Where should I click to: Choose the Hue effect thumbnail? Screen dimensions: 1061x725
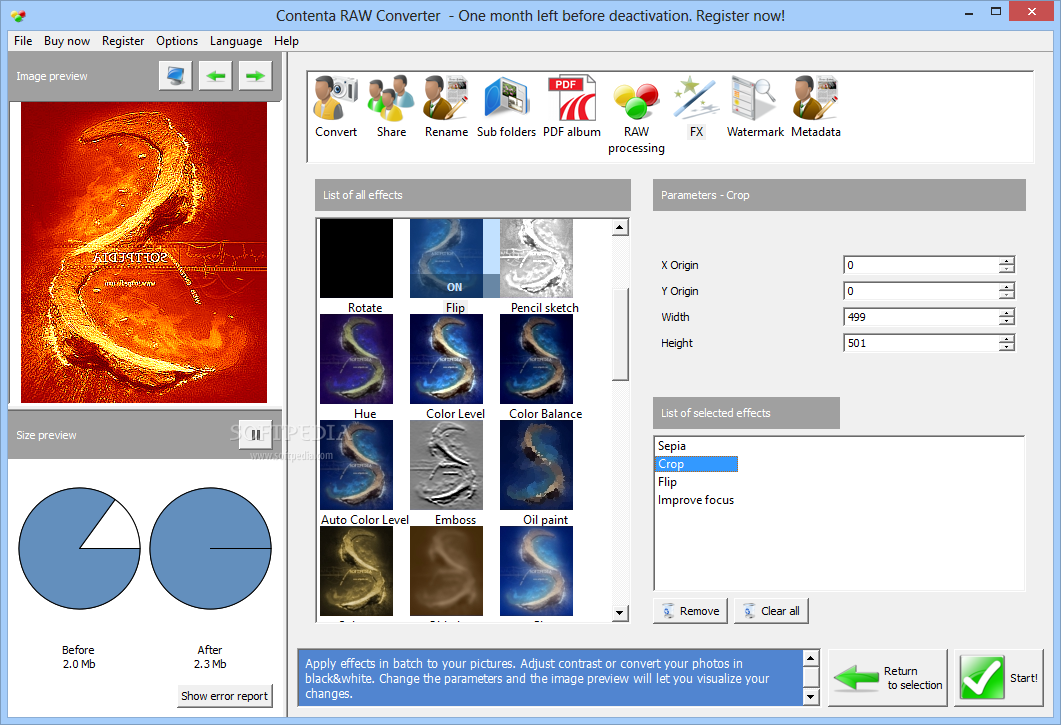[357, 359]
